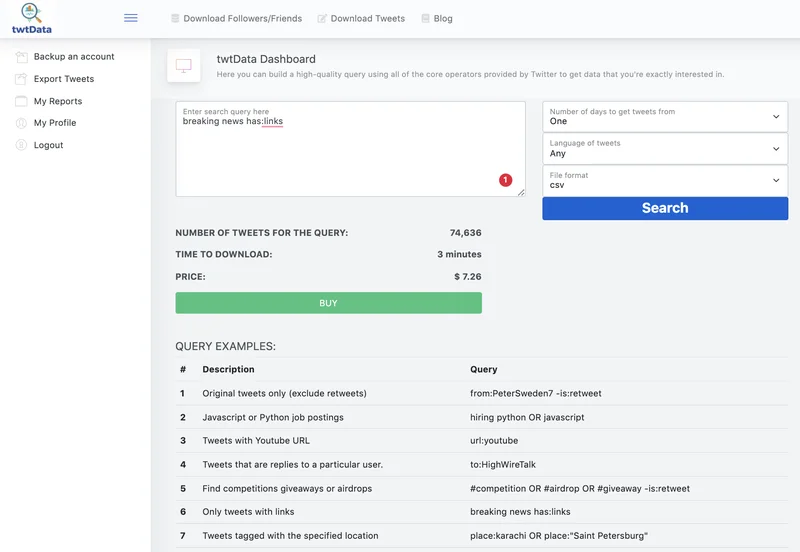Viewport: 800px width, 552px height.
Task: Click the Backup an account icon
Action: click(21, 57)
